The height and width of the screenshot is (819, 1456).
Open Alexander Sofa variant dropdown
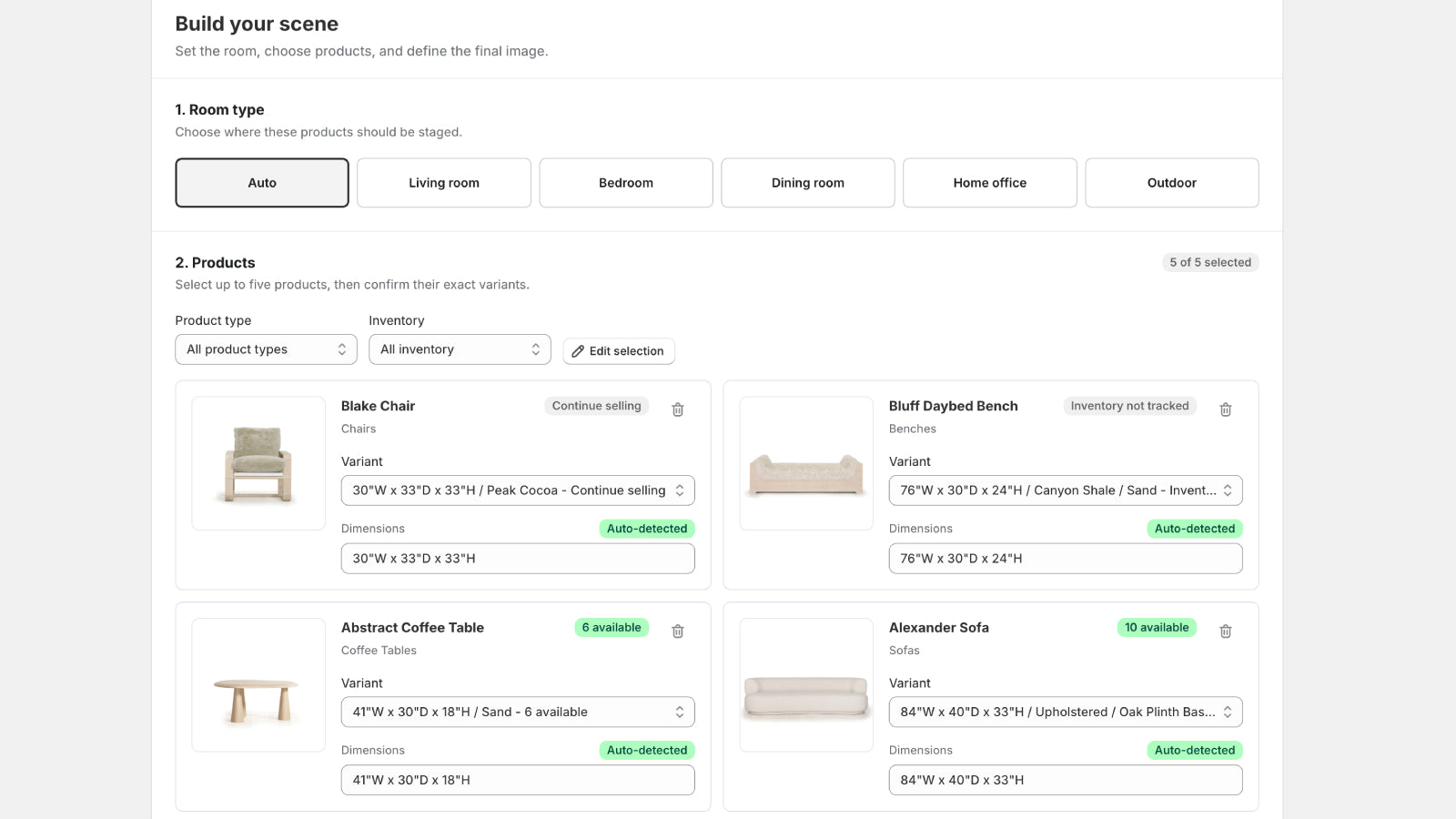tap(1066, 712)
